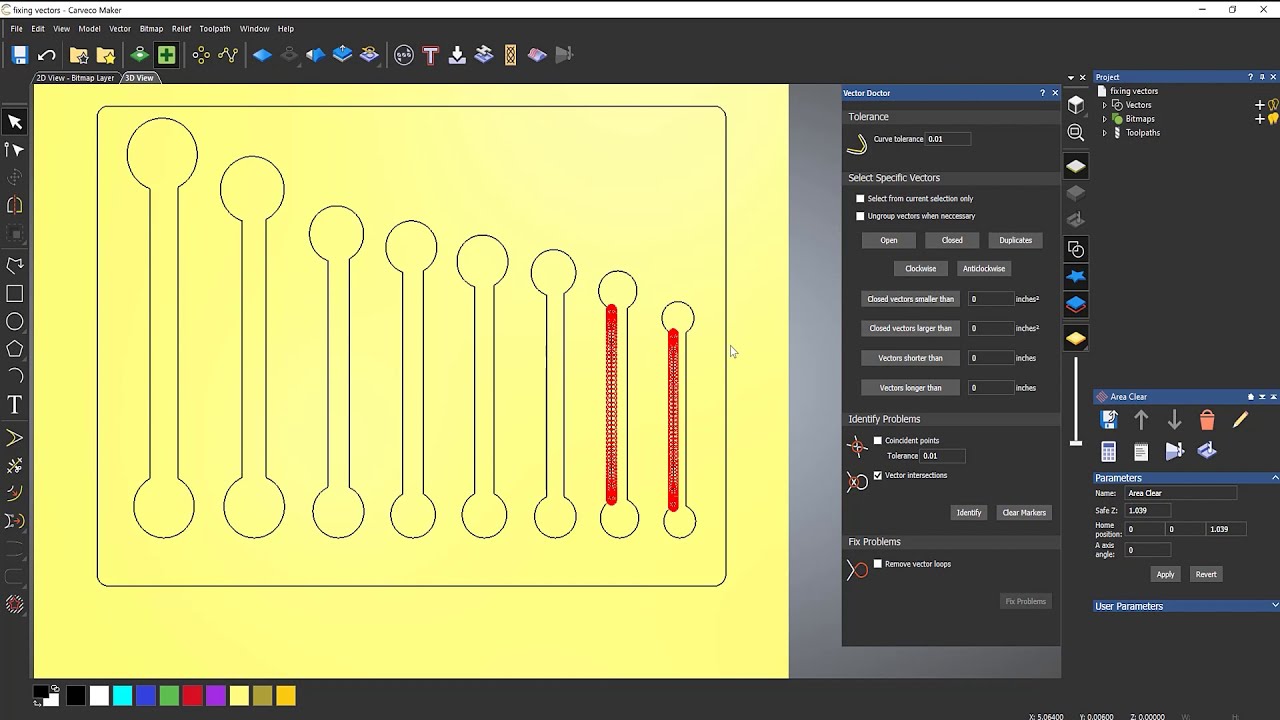Switch to 2D View - Bitmap Layer tab
Screen dimensions: 1280x720
75,78
